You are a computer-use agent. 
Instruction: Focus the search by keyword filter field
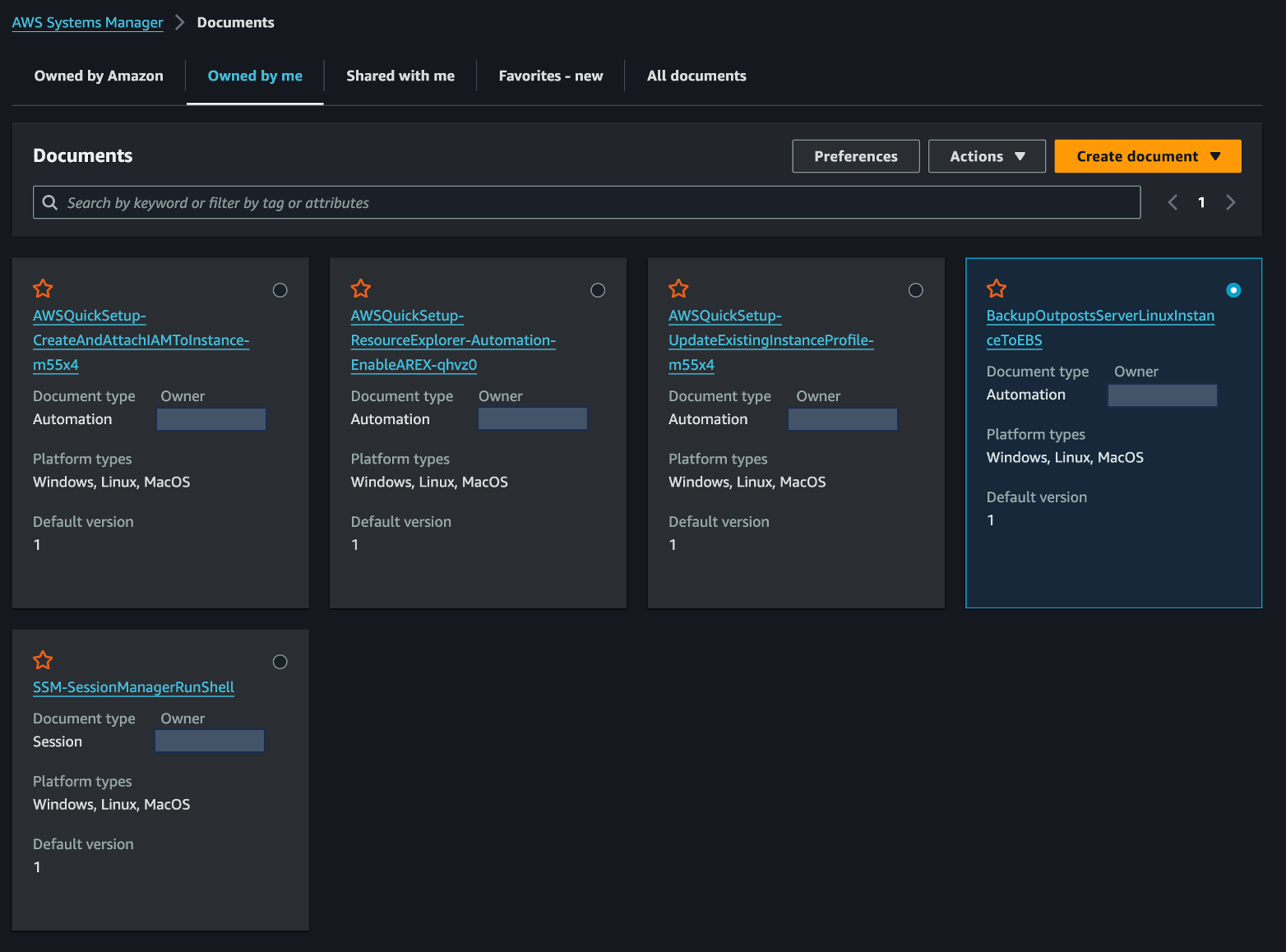tap(586, 202)
